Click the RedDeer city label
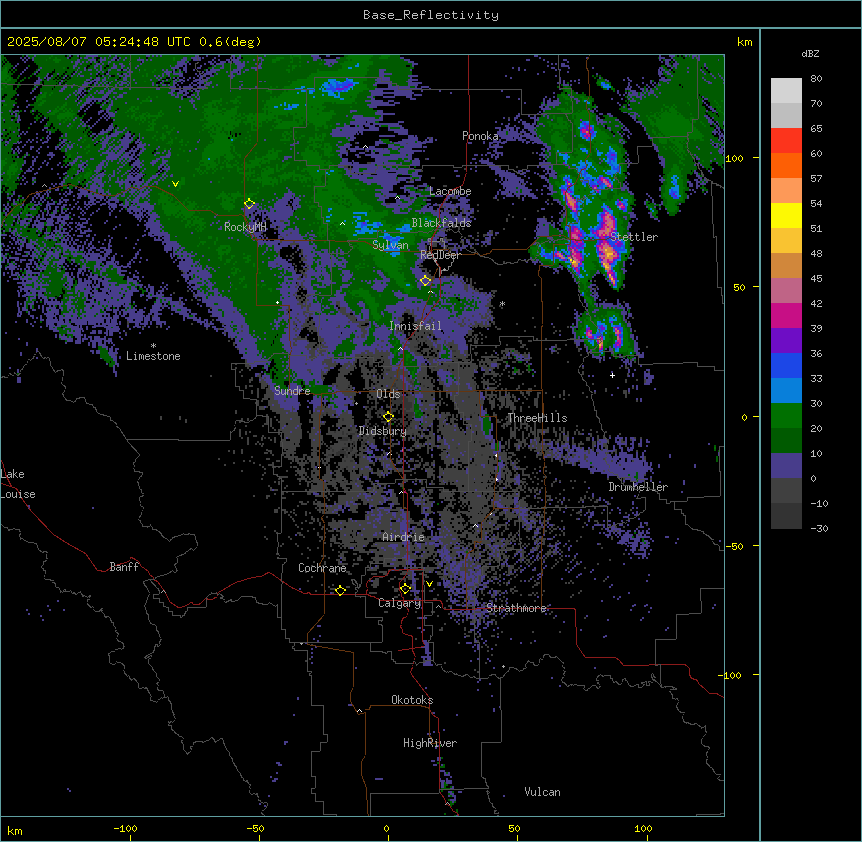Screen dimensions: 862x842 point(440,255)
